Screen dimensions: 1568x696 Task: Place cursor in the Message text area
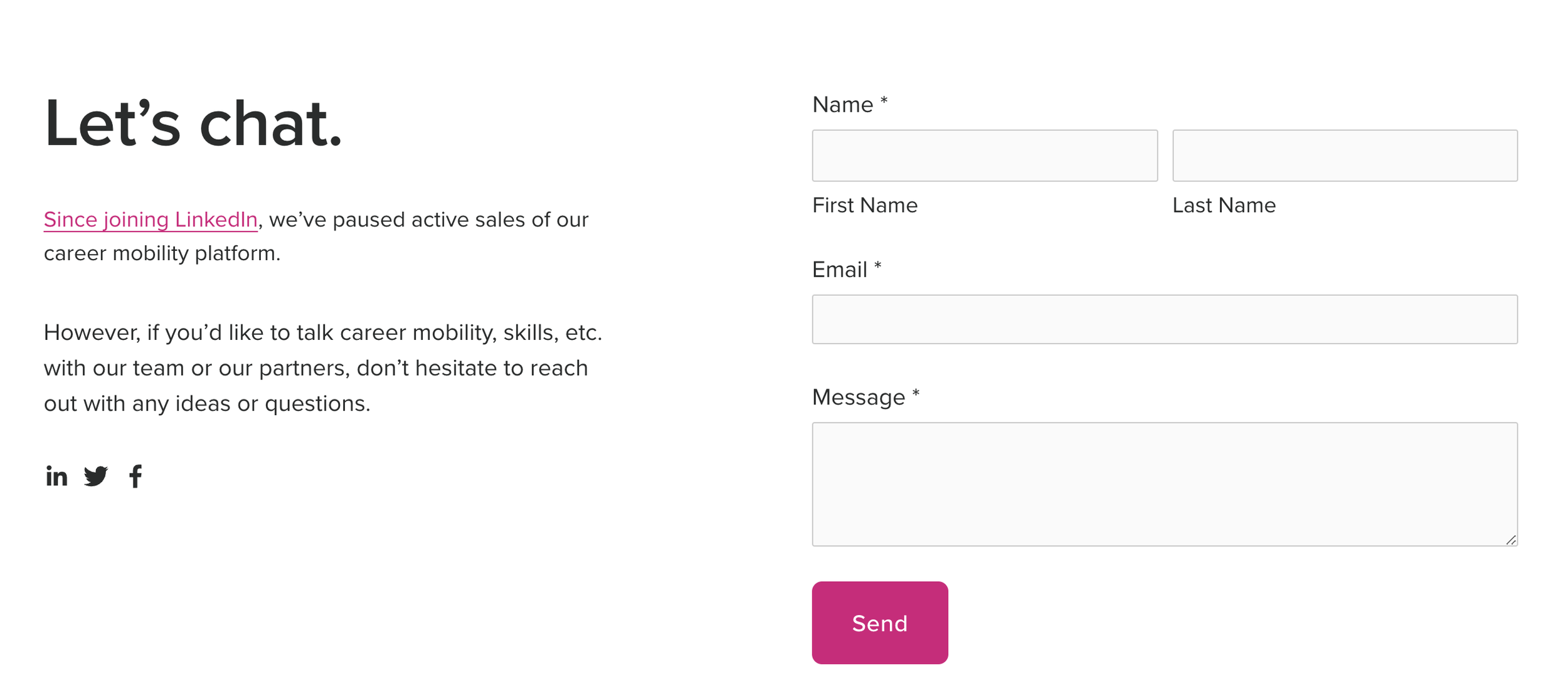pos(1164,483)
